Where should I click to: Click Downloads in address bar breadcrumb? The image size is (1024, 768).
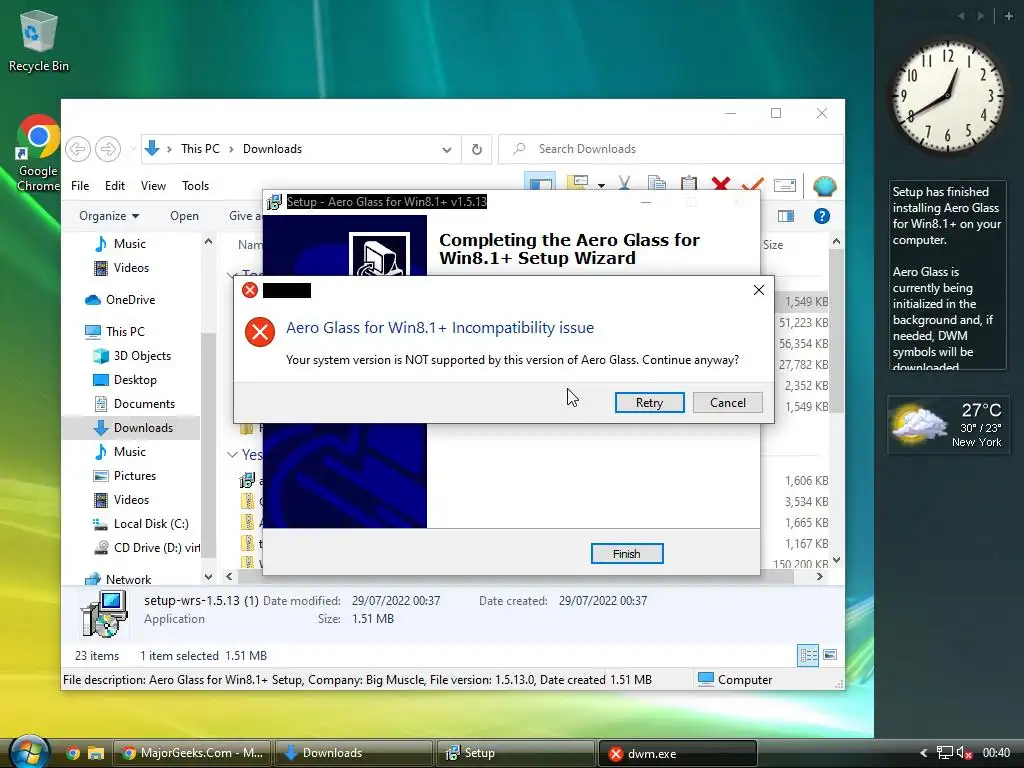[272, 149]
